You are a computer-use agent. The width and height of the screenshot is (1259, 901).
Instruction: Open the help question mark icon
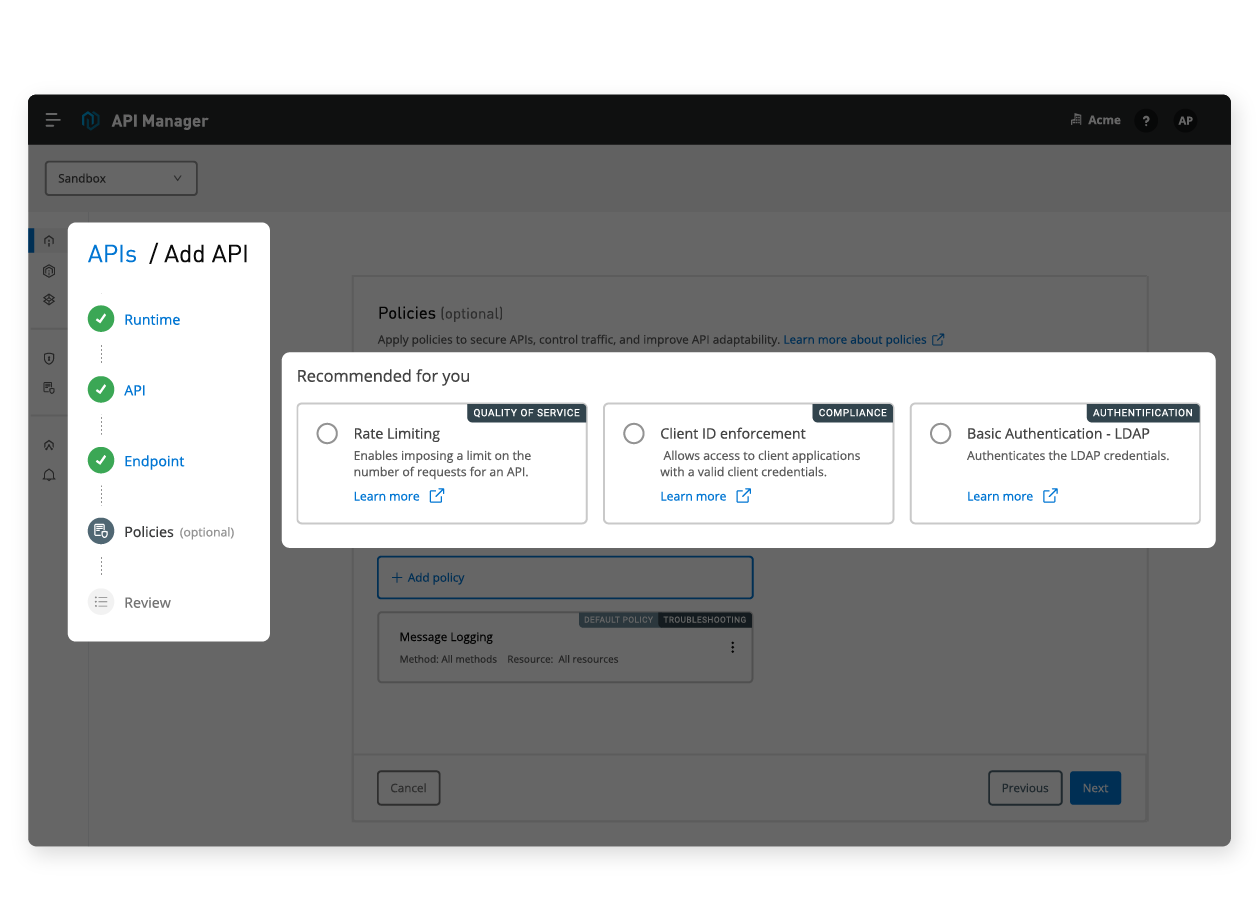pyautogui.click(x=1146, y=120)
